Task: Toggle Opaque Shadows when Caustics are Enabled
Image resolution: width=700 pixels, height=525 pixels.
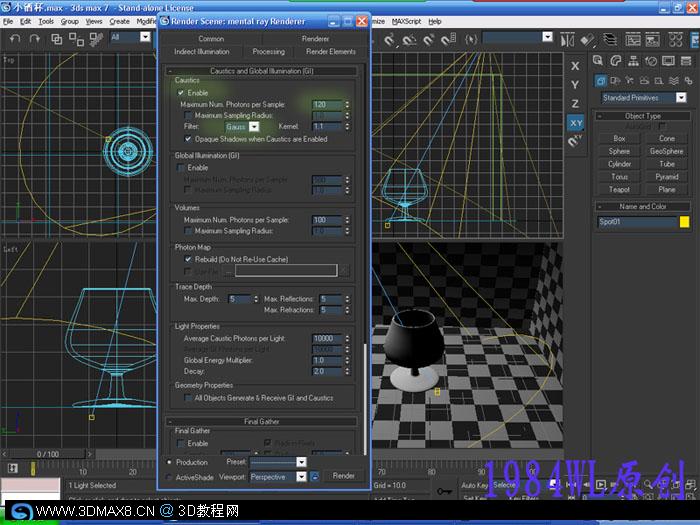Action: tap(189, 139)
